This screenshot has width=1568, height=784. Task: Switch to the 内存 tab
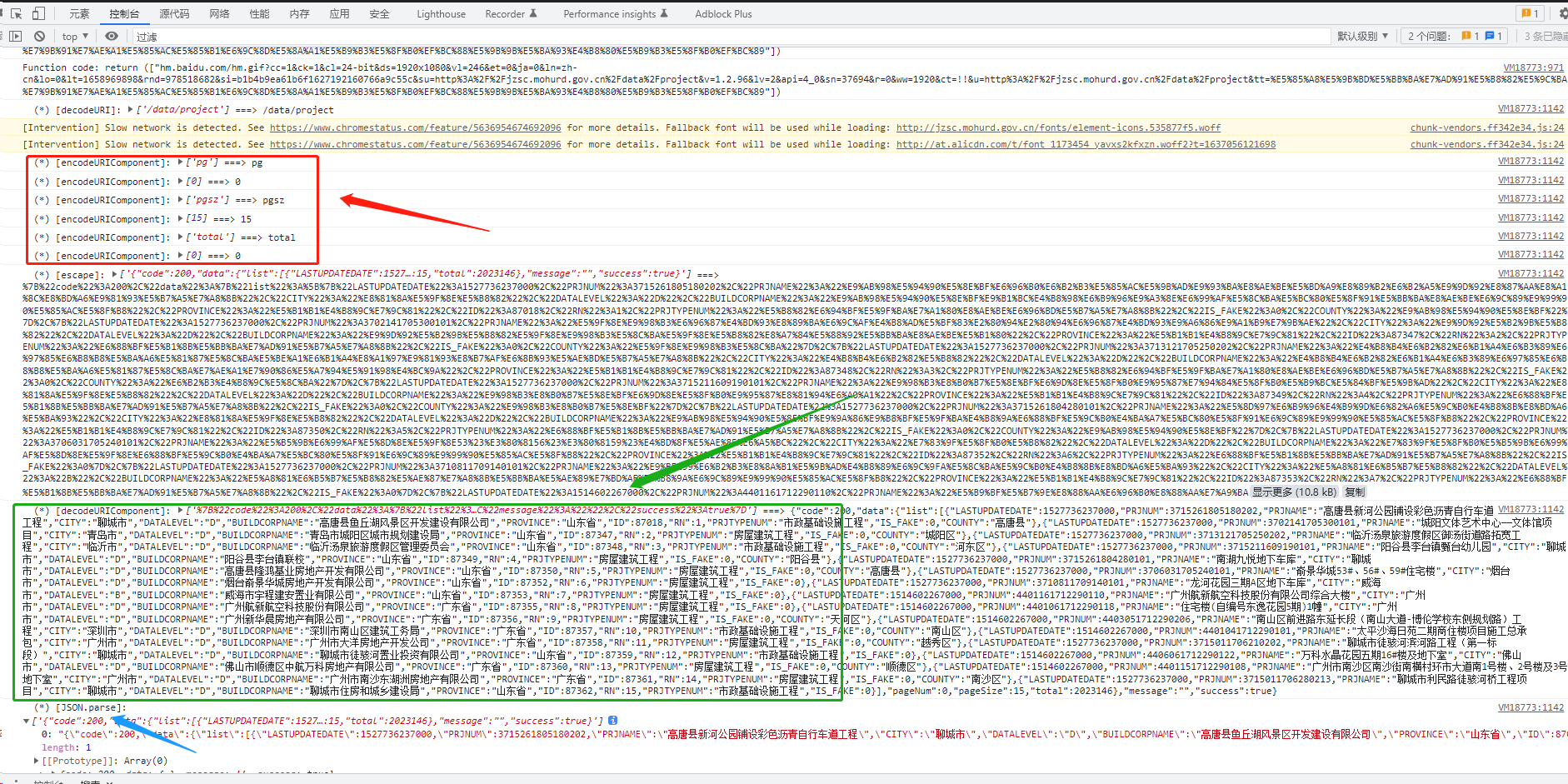click(299, 13)
